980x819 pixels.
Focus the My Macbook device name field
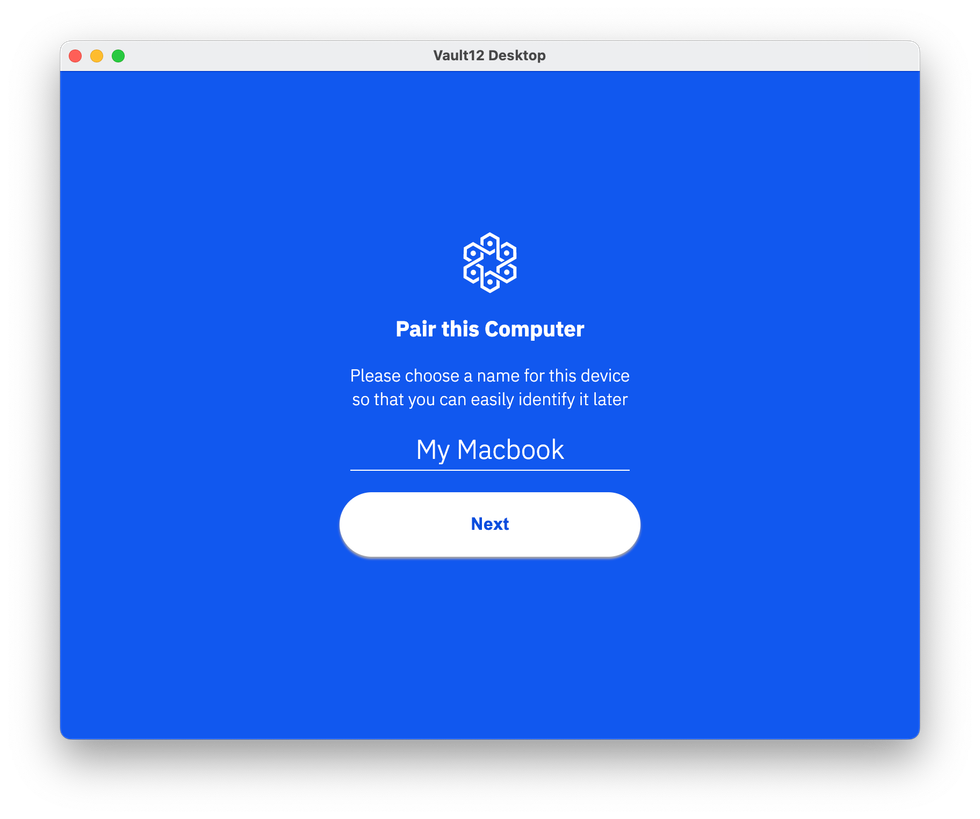(x=489, y=450)
